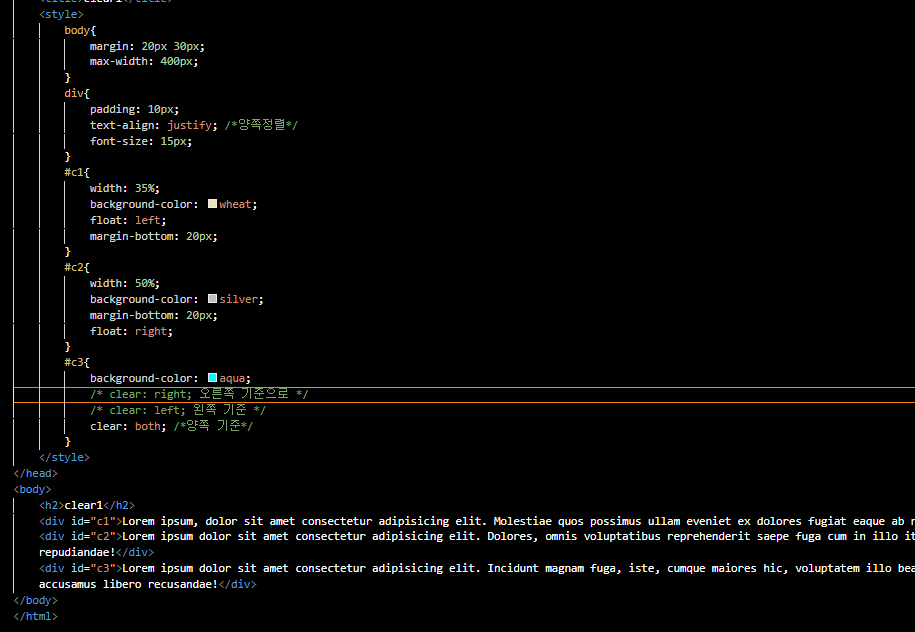Click the closing </style> tag
The image size is (915, 632).
click(64, 457)
